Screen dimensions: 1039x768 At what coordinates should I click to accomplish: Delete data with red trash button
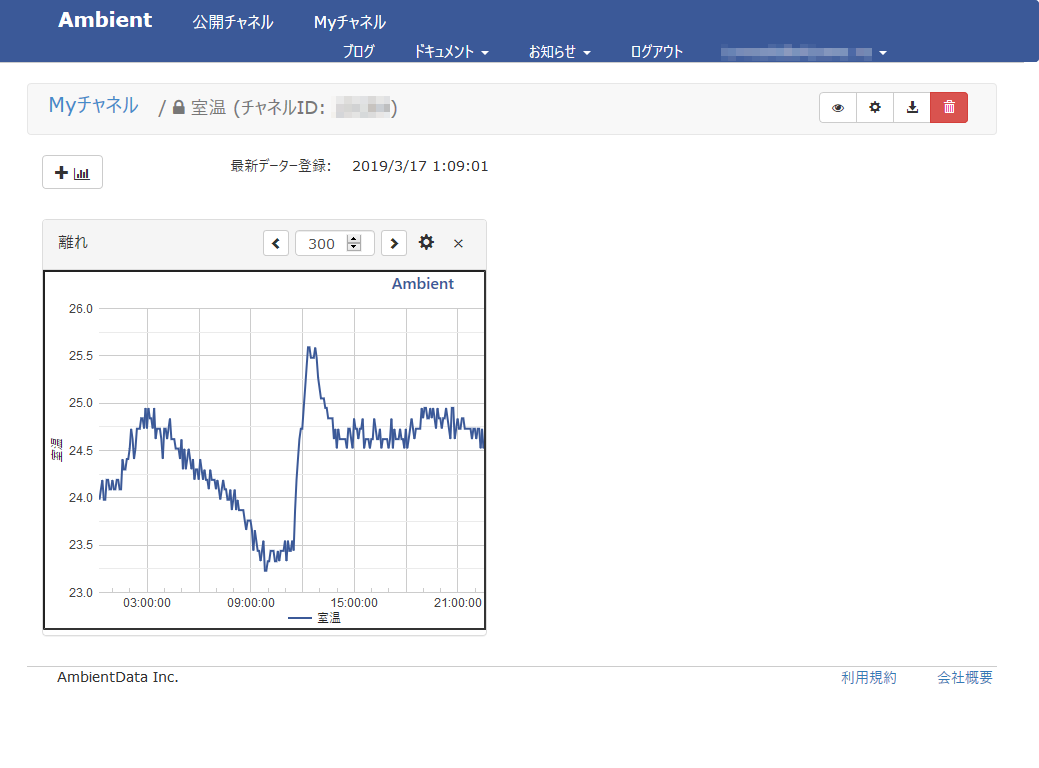click(949, 107)
